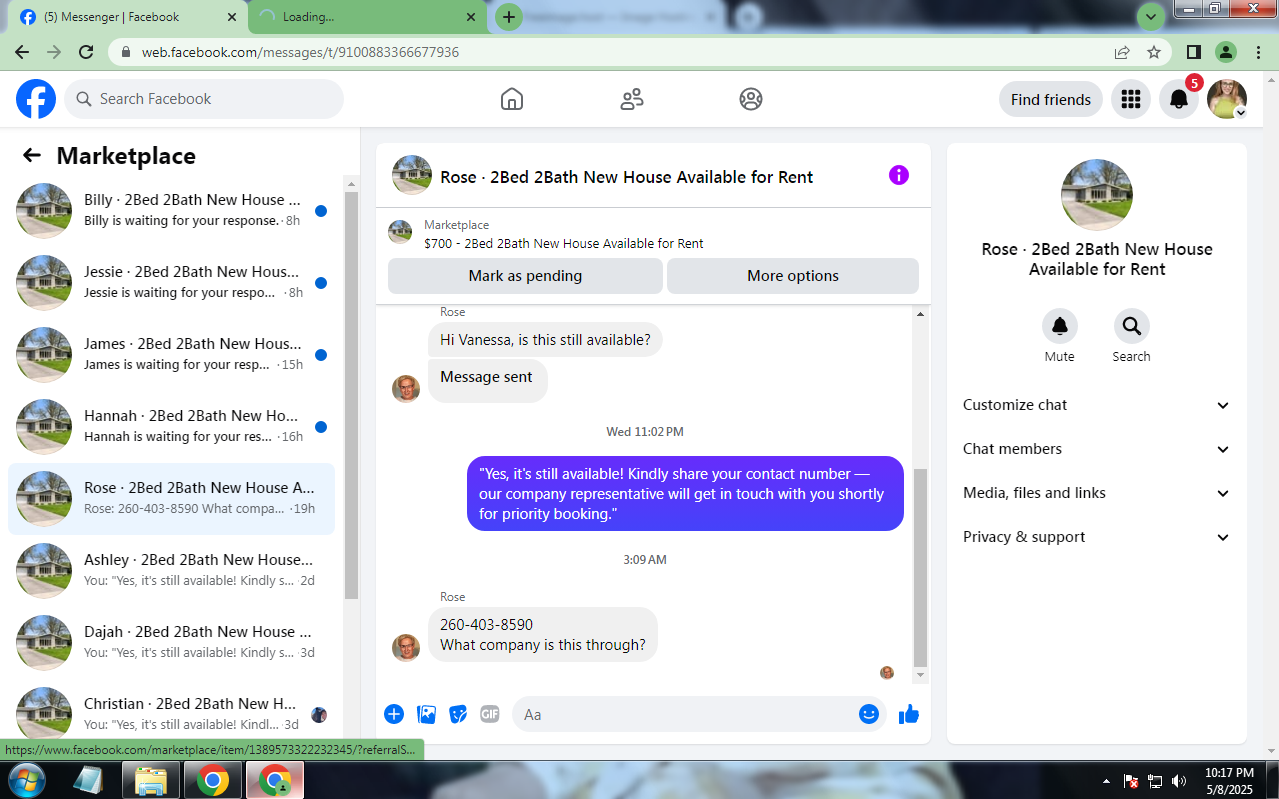
Task: Open Christian's conversation in the list
Action: click(x=171, y=711)
